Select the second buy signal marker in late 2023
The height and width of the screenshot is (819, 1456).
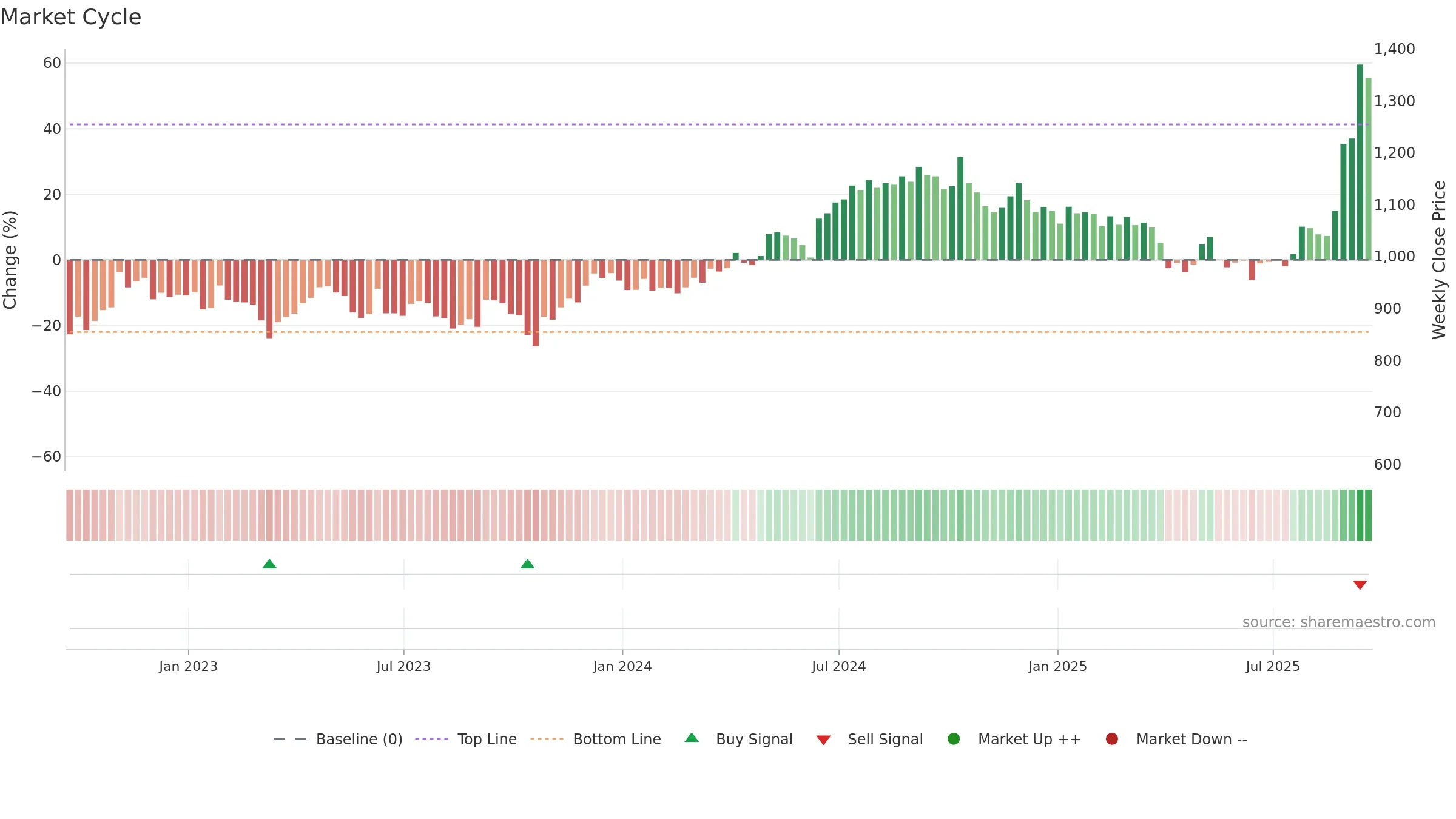click(x=528, y=564)
